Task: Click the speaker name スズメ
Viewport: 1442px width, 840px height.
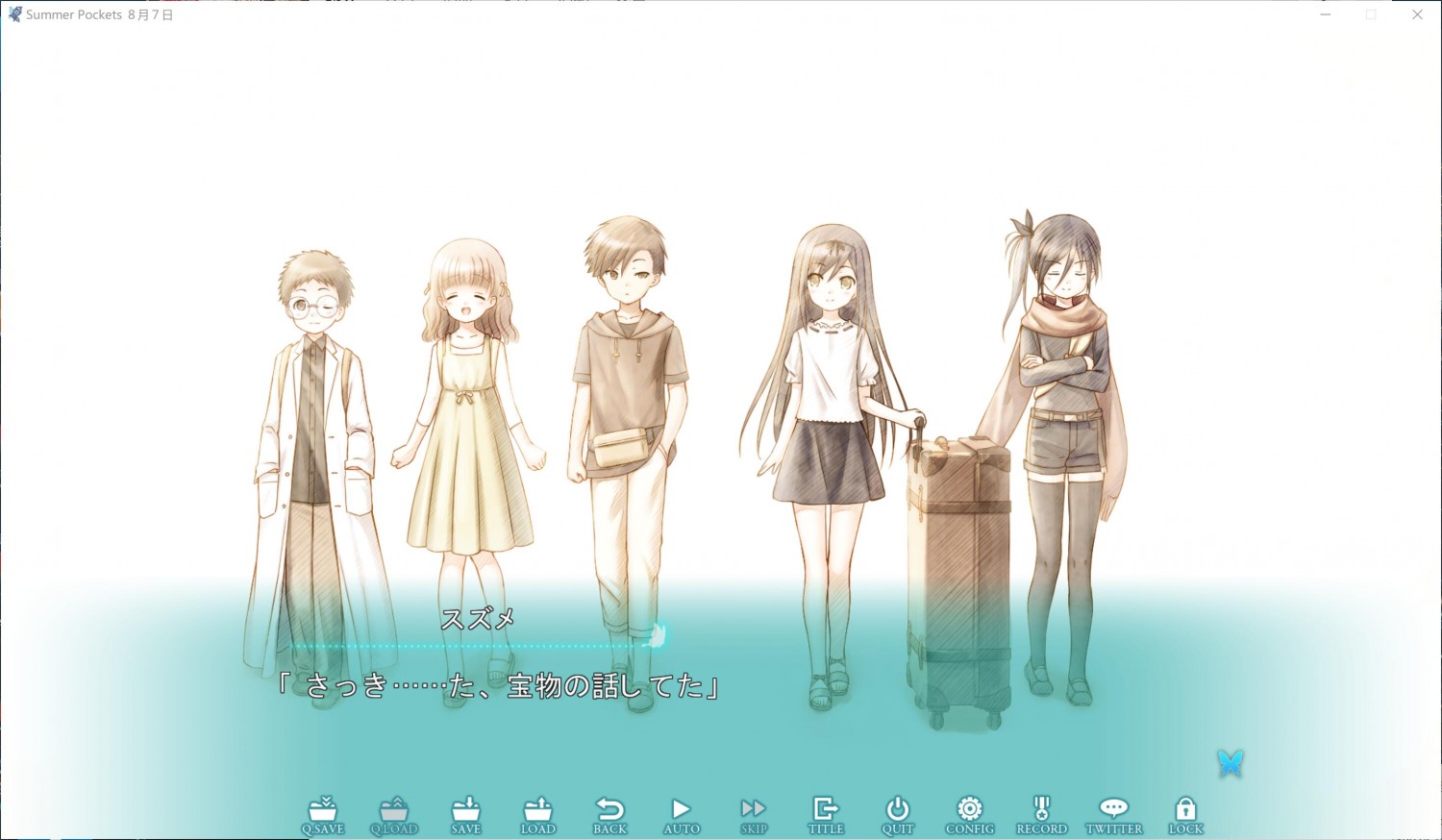Action: (478, 620)
